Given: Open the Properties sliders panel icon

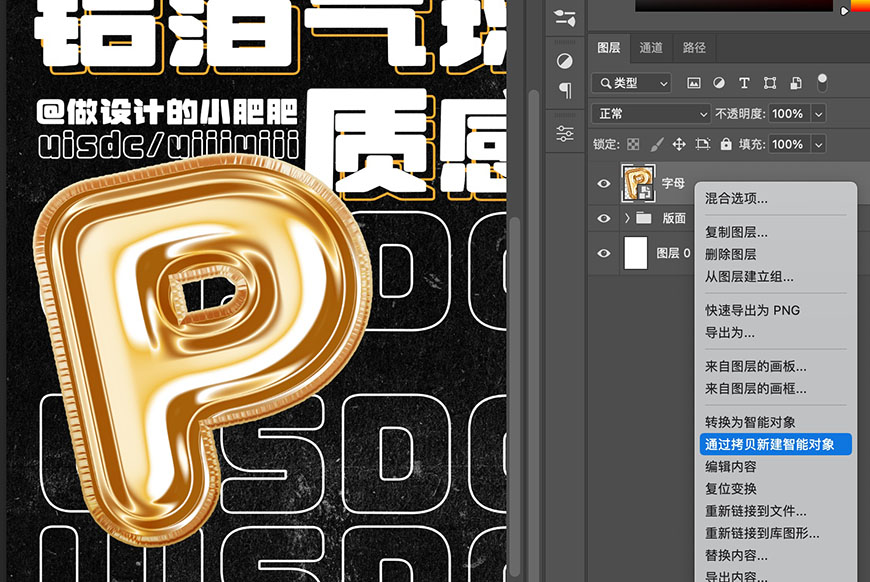Looking at the screenshot, I should click(x=565, y=133).
